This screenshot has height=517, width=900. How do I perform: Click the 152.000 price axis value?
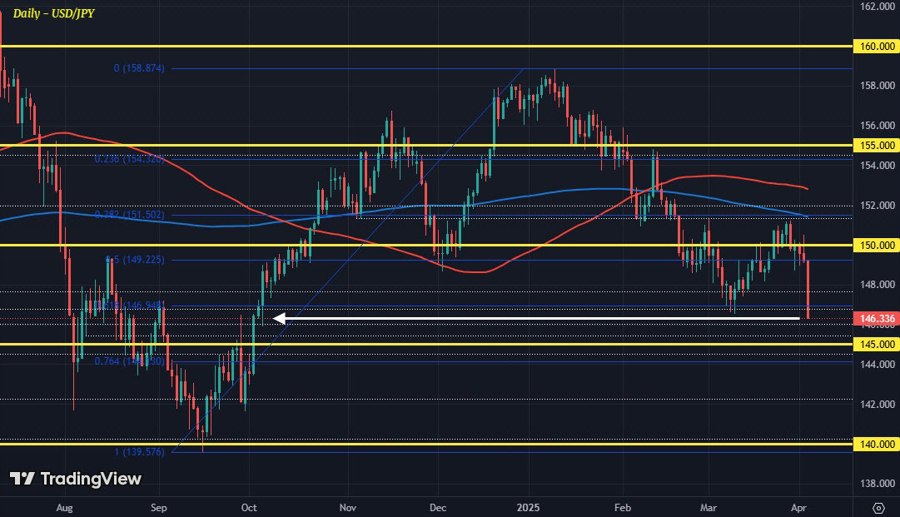[878, 205]
